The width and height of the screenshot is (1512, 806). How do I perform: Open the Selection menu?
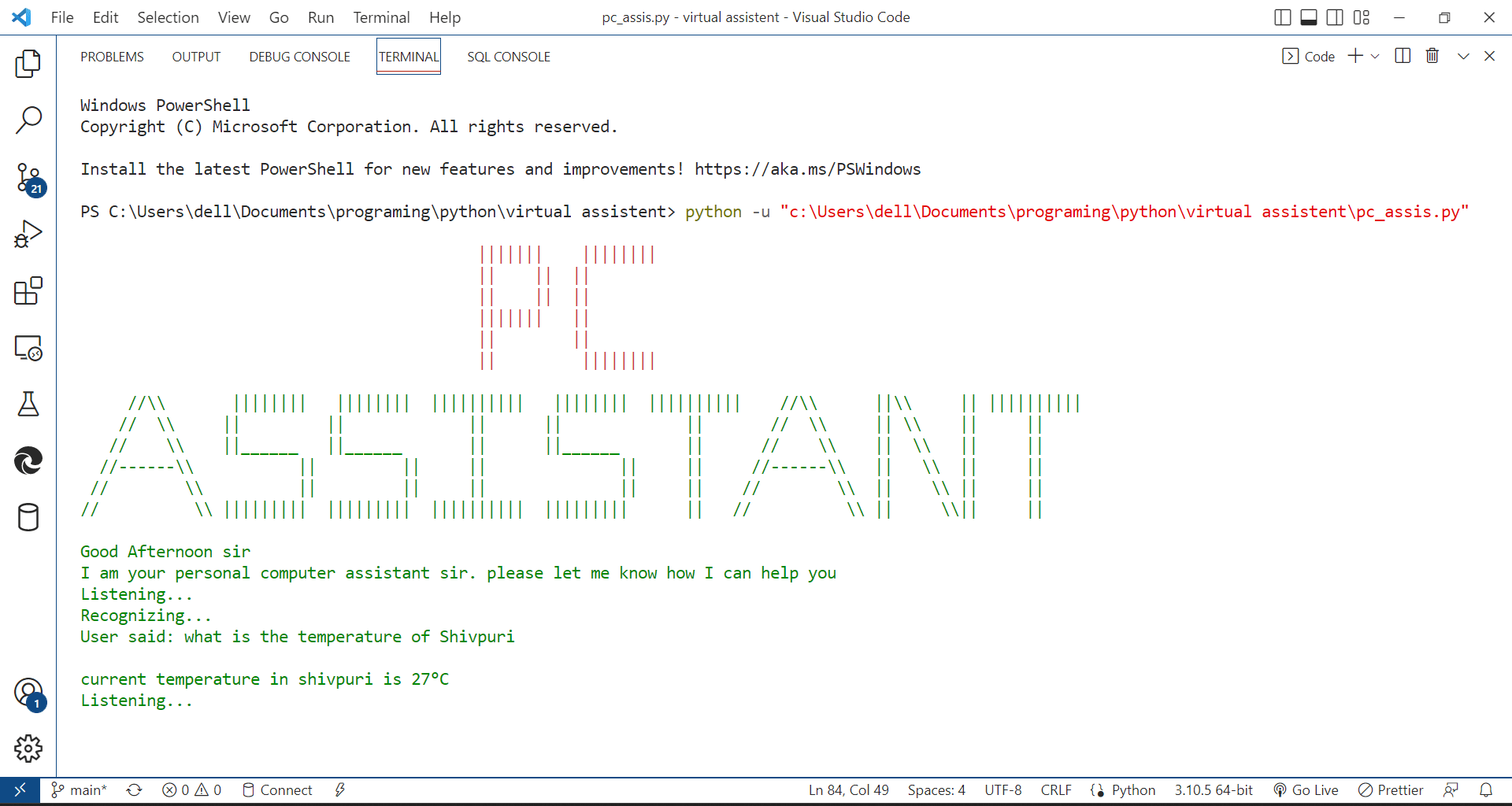coord(168,17)
